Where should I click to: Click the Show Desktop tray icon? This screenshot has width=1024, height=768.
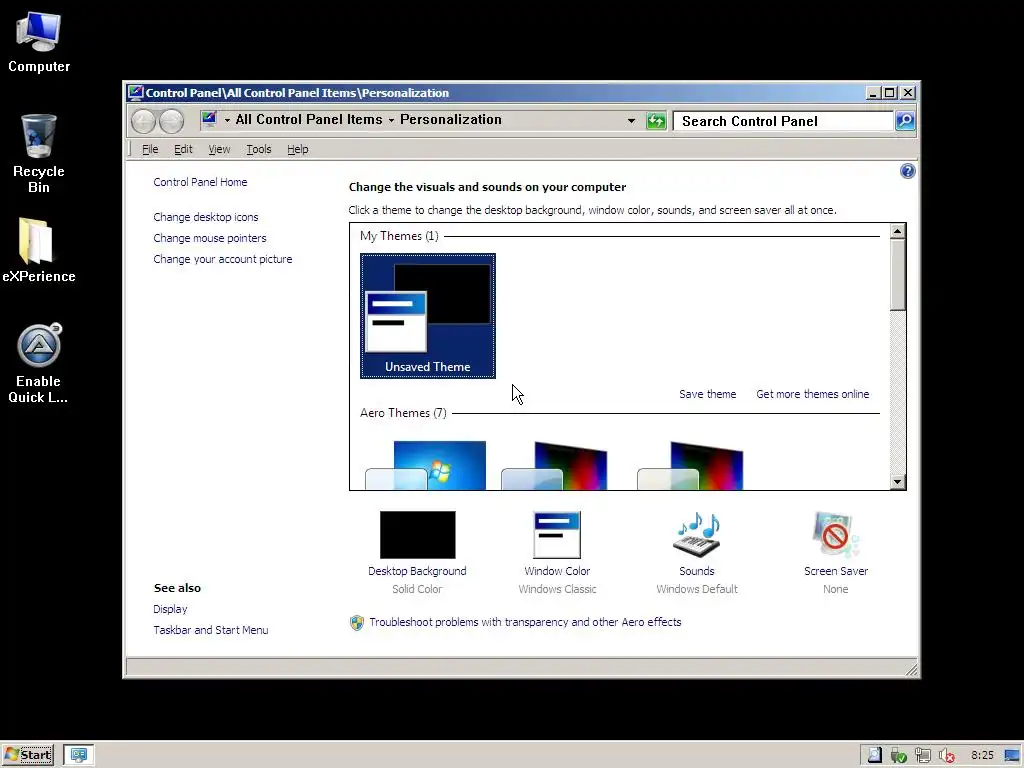tap(1012, 756)
